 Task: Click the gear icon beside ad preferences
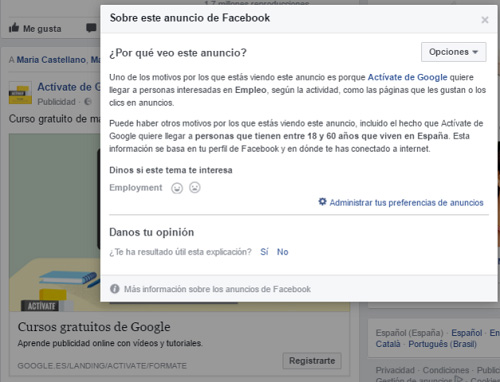tap(322, 201)
